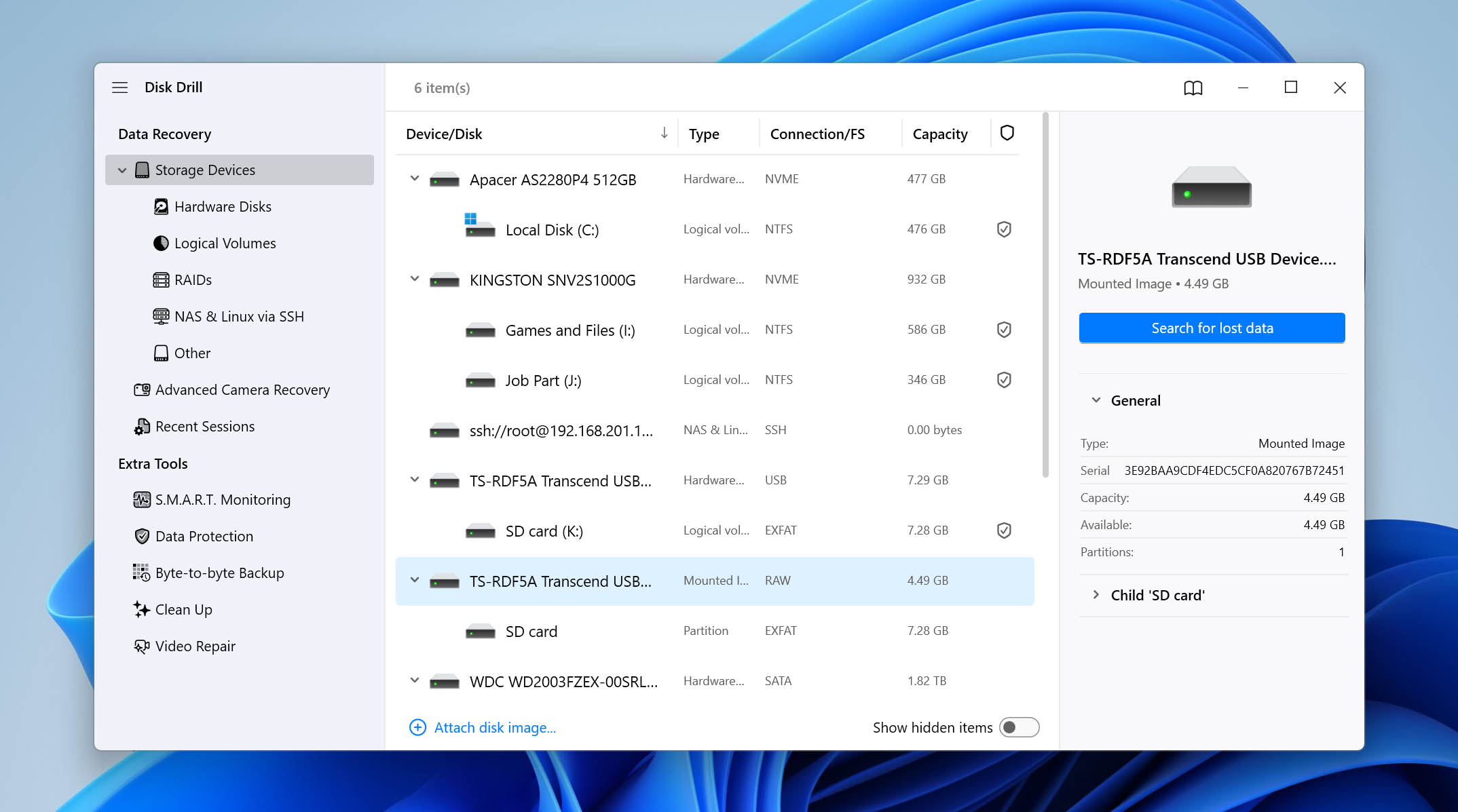The height and width of the screenshot is (812, 1458).
Task: Click the drive icon for Apacer AS2280P4 512GB
Action: click(445, 180)
